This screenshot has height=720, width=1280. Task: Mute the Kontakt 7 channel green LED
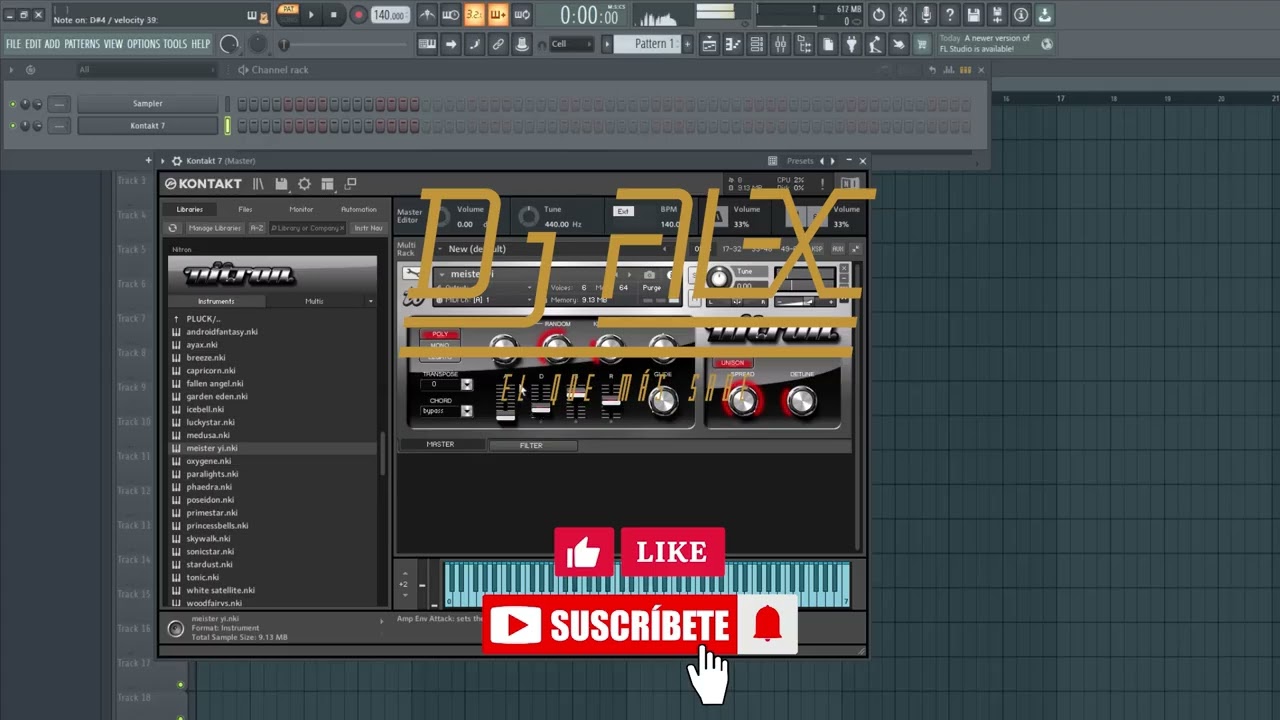click(x=13, y=126)
